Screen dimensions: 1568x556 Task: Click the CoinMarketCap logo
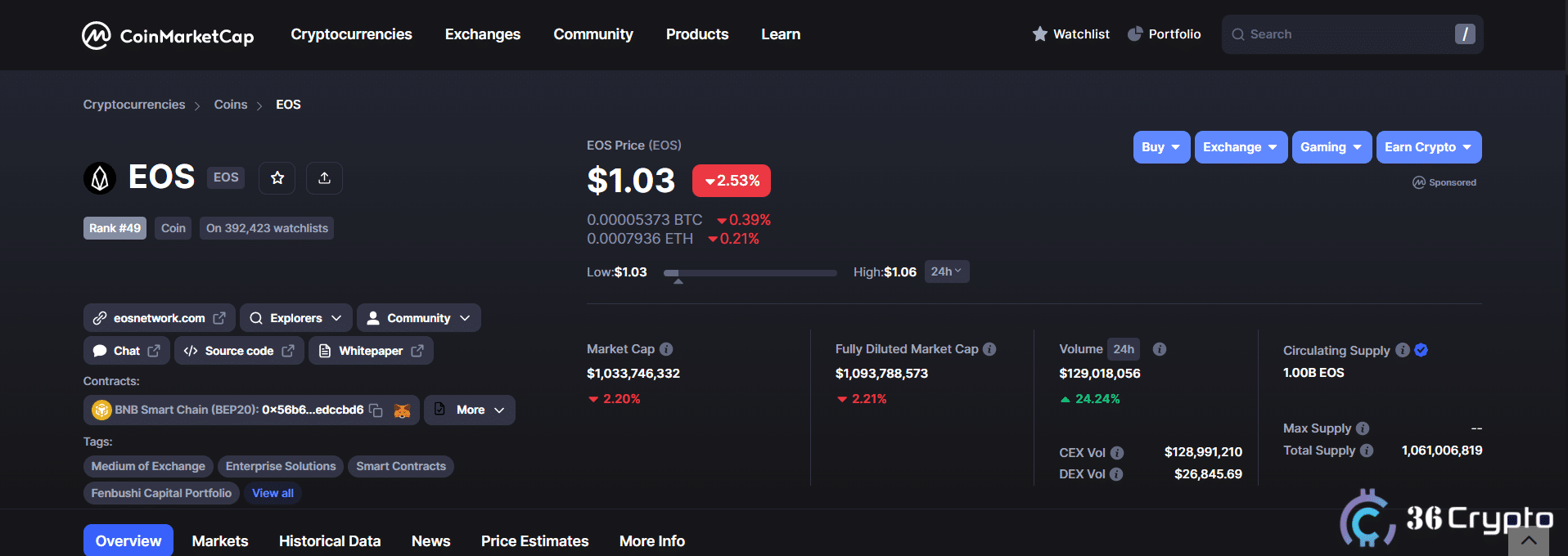point(168,35)
